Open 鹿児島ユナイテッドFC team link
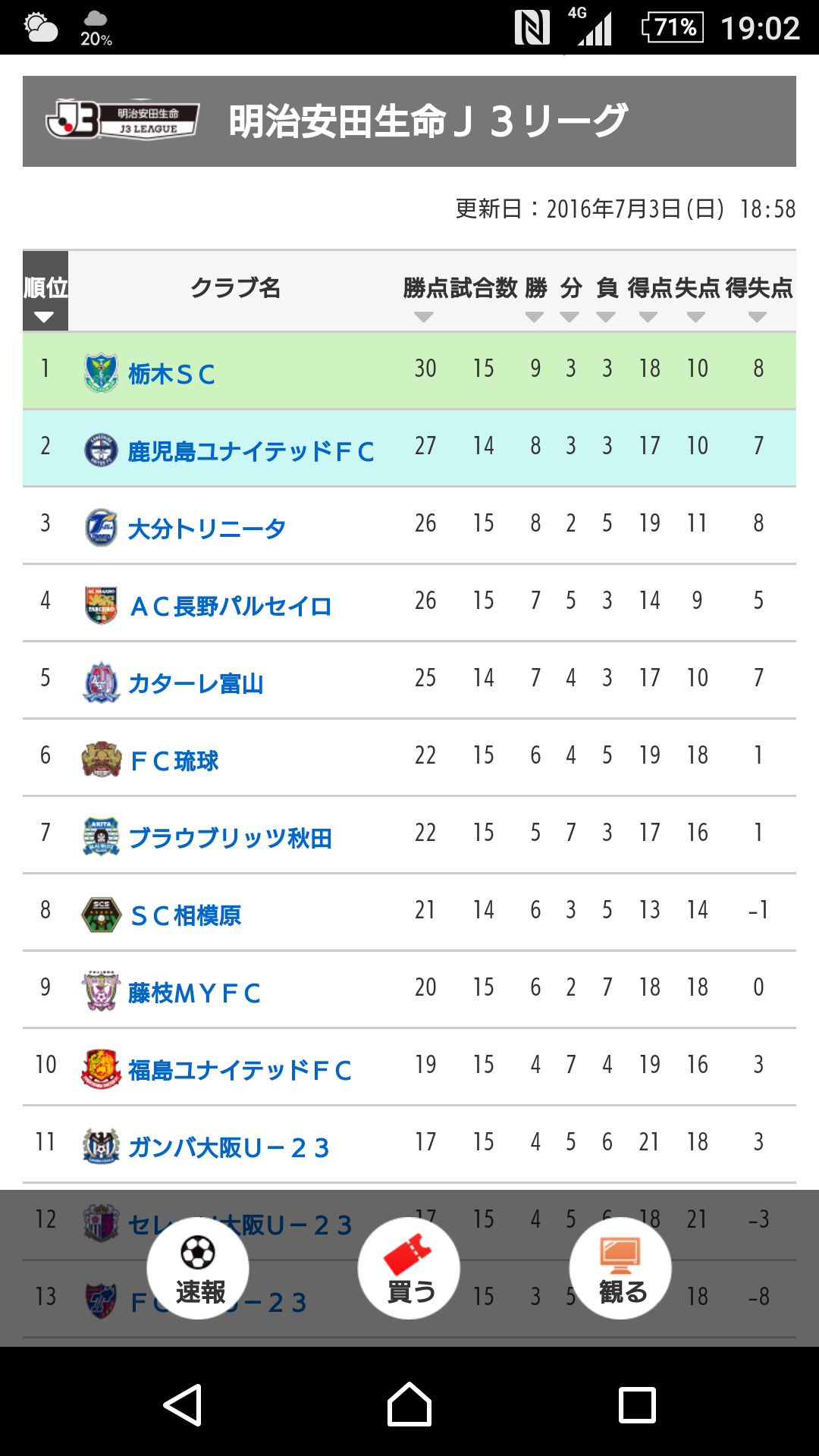This screenshot has height=1456, width=819. (x=251, y=451)
